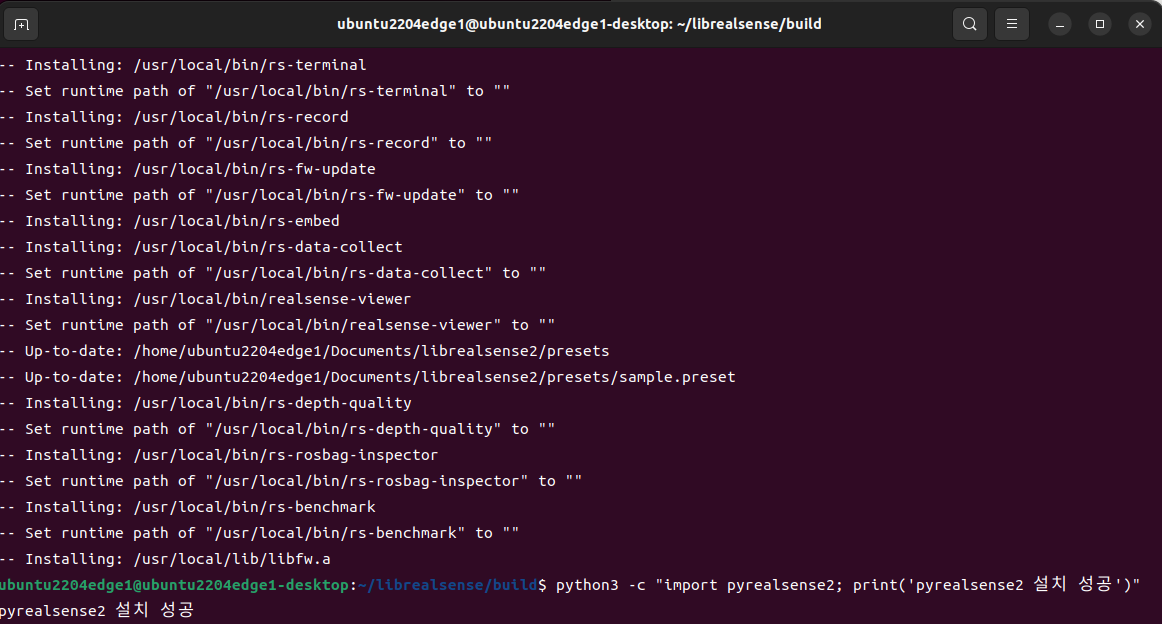Maximize the terminal window

[1100, 23]
